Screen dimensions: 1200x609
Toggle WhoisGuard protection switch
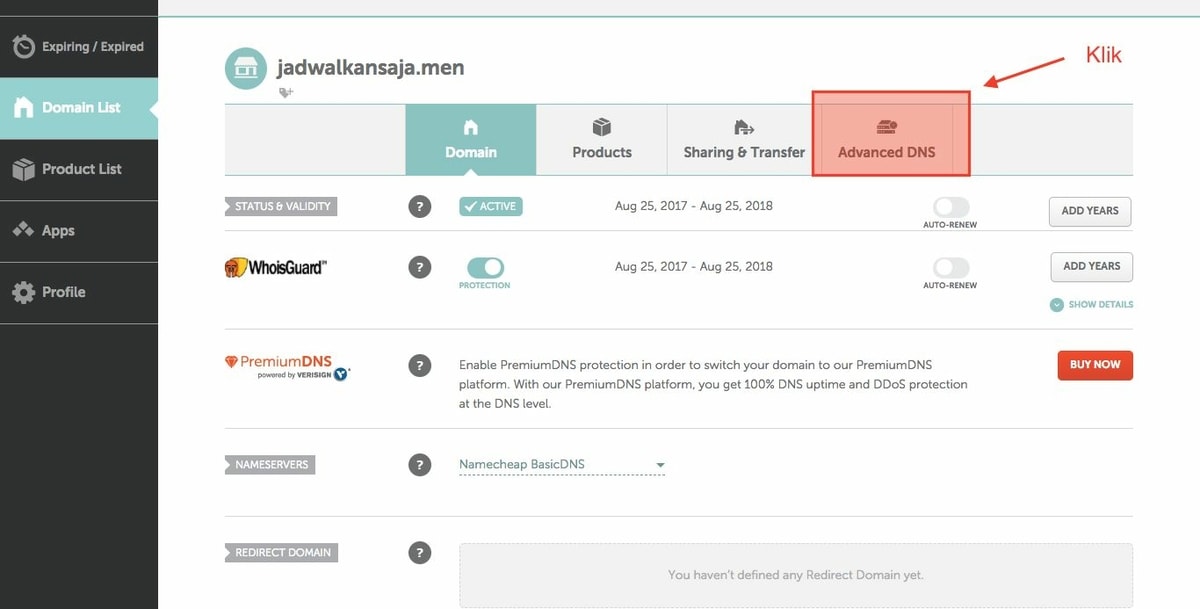[x=485, y=267]
